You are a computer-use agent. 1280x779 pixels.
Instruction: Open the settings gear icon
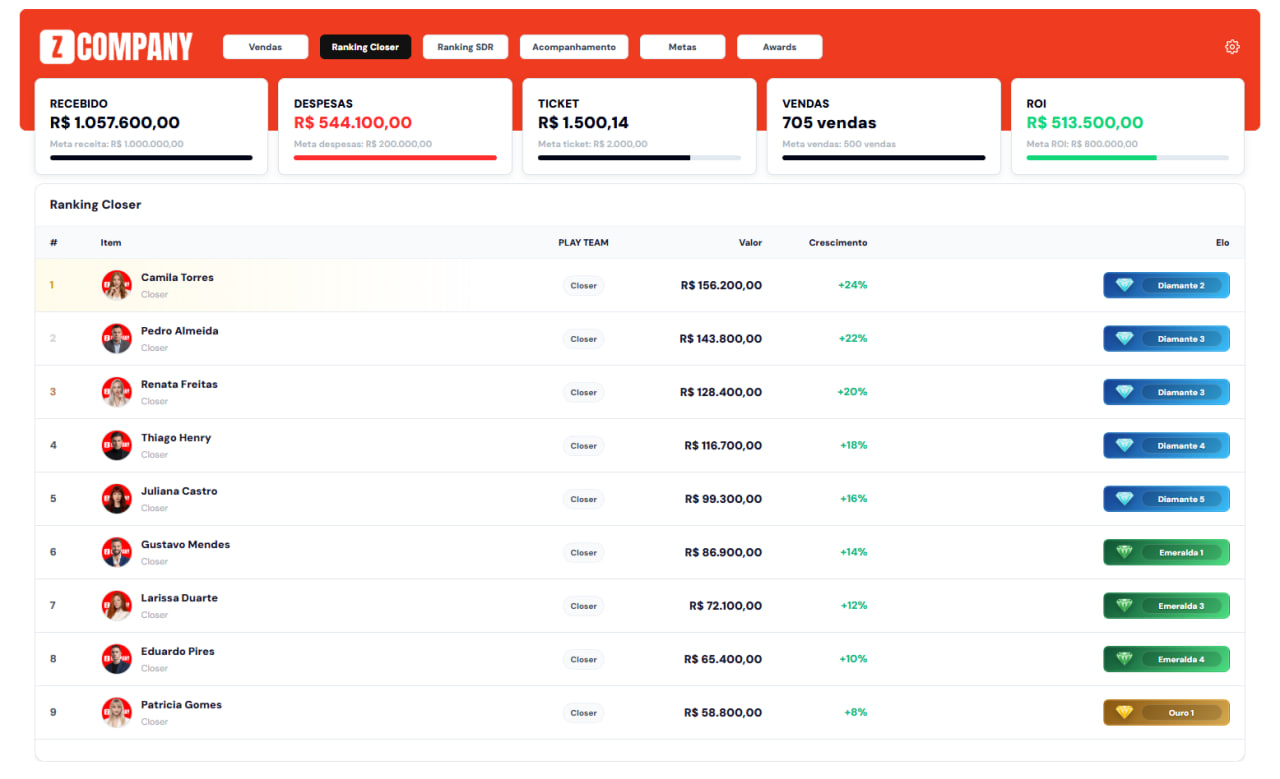[x=1232, y=47]
